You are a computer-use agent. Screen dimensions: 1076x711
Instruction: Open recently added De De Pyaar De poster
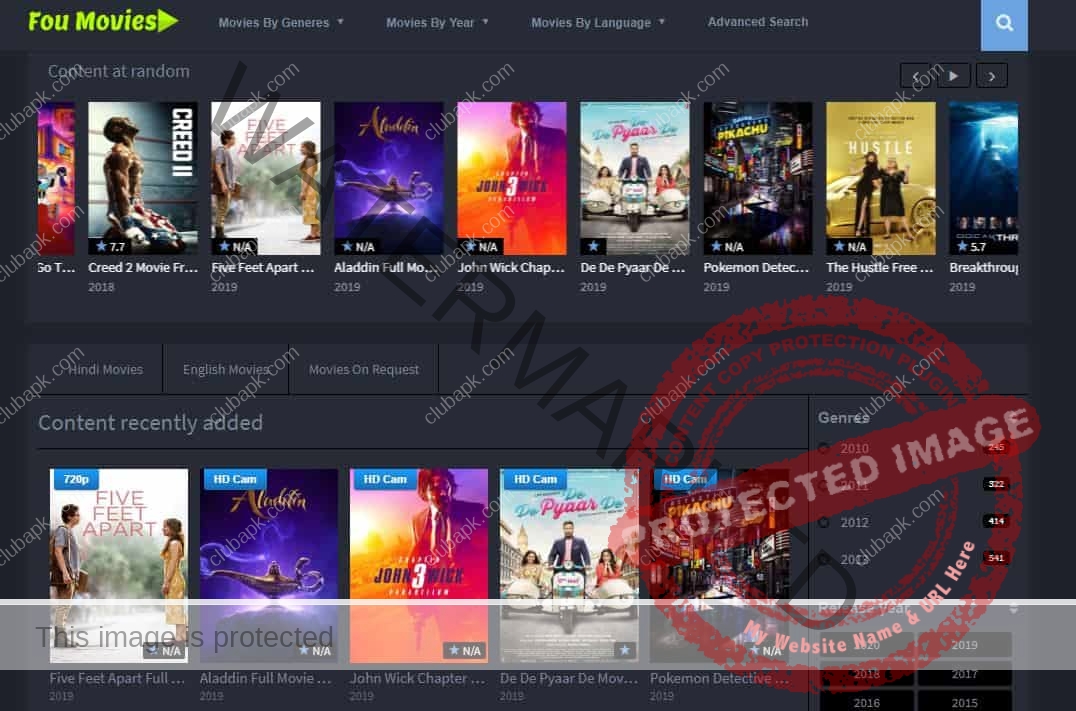click(570, 566)
